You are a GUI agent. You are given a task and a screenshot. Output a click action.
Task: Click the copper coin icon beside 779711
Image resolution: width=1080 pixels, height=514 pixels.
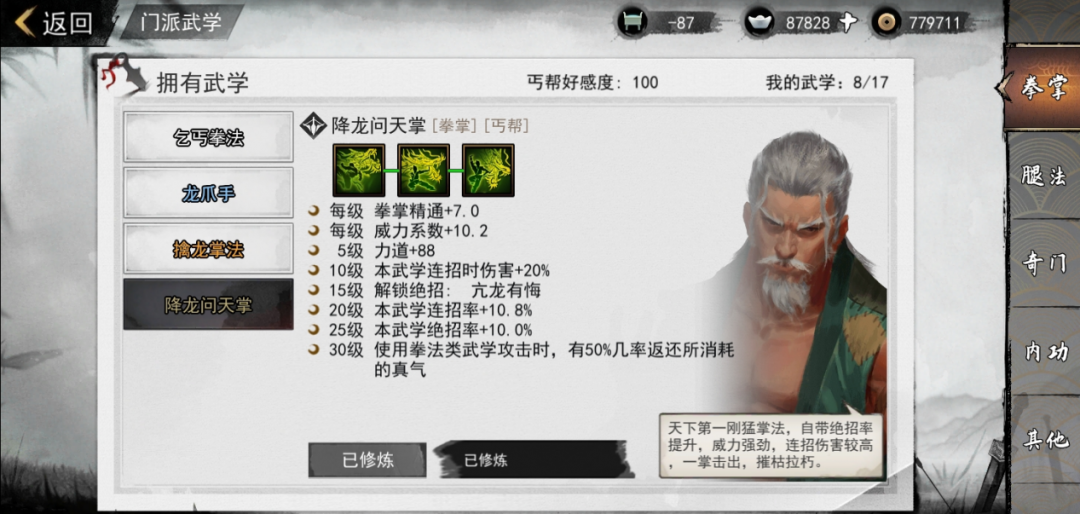[x=885, y=23]
